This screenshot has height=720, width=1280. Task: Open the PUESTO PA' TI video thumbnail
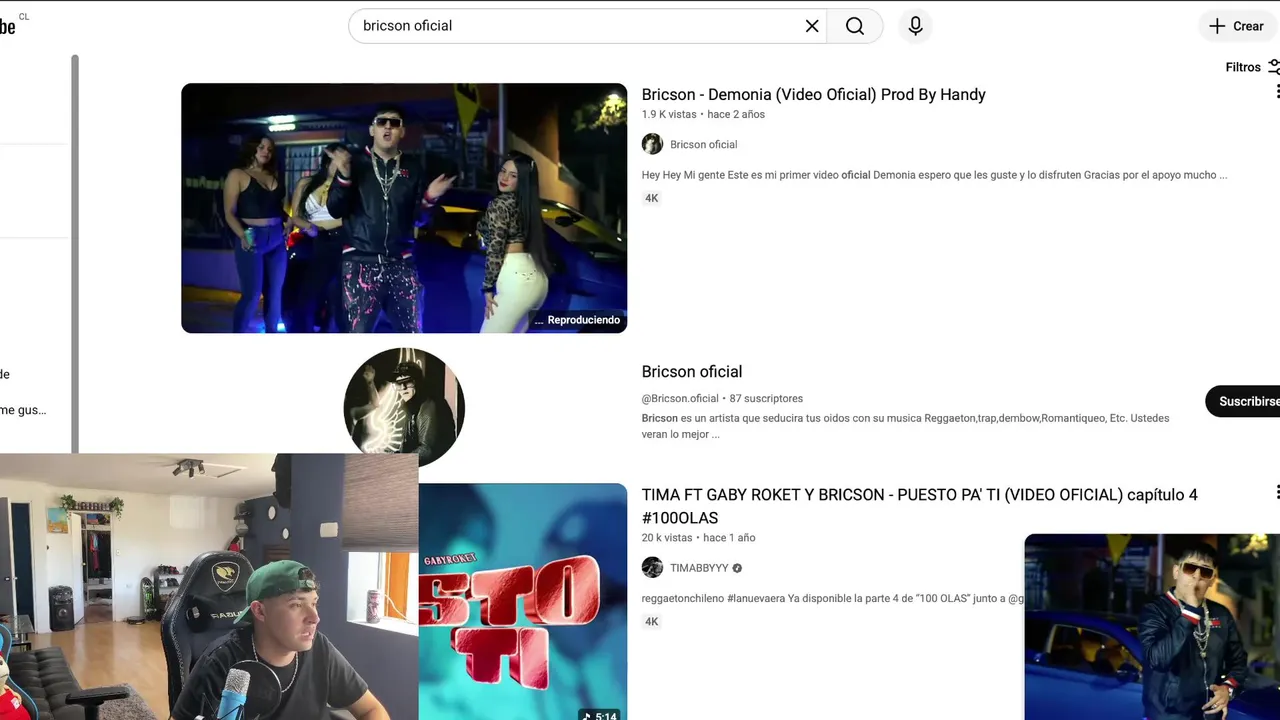tap(523, 601)
